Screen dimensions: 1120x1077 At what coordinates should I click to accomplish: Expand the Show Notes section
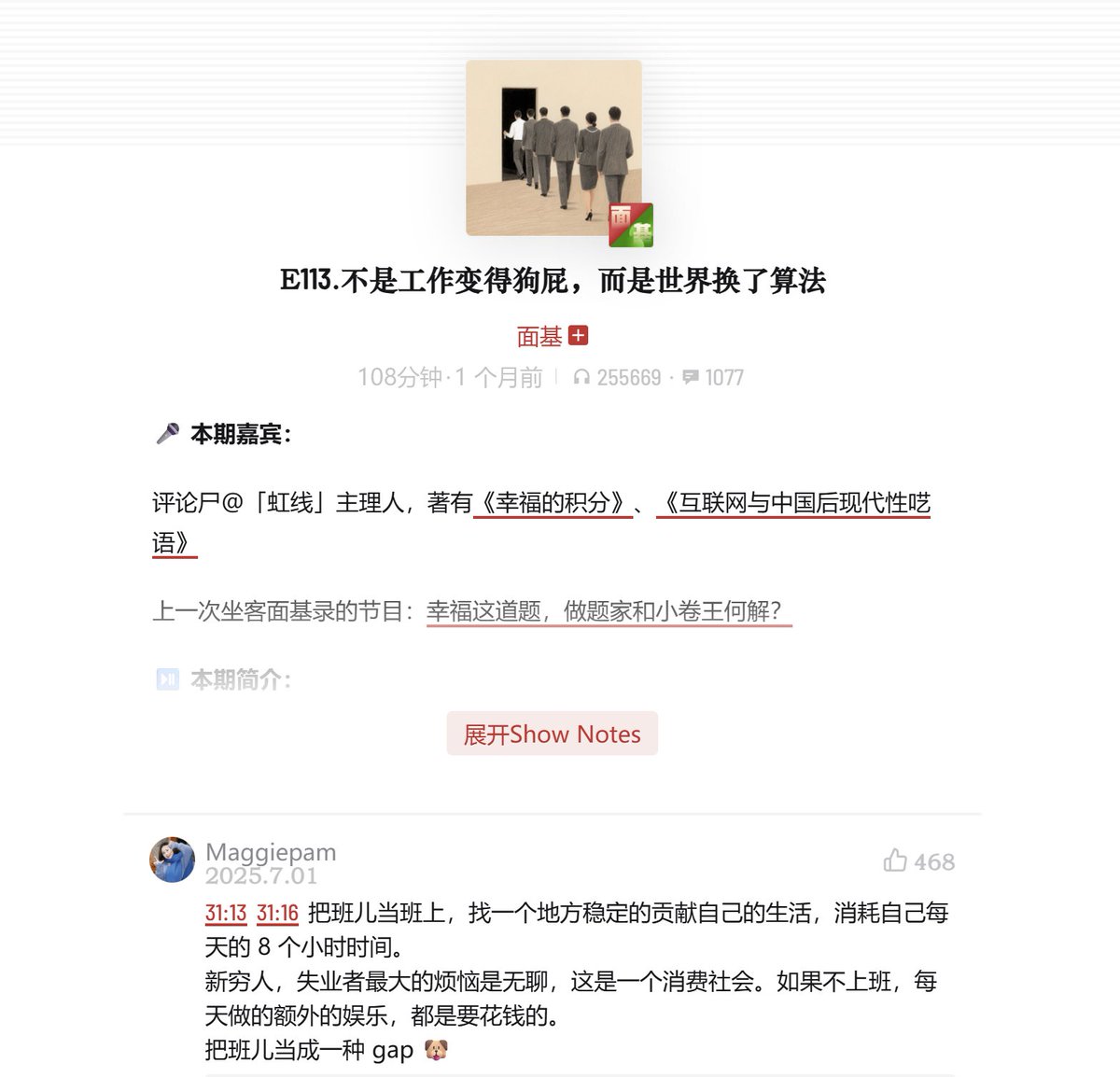click(553, 734)
